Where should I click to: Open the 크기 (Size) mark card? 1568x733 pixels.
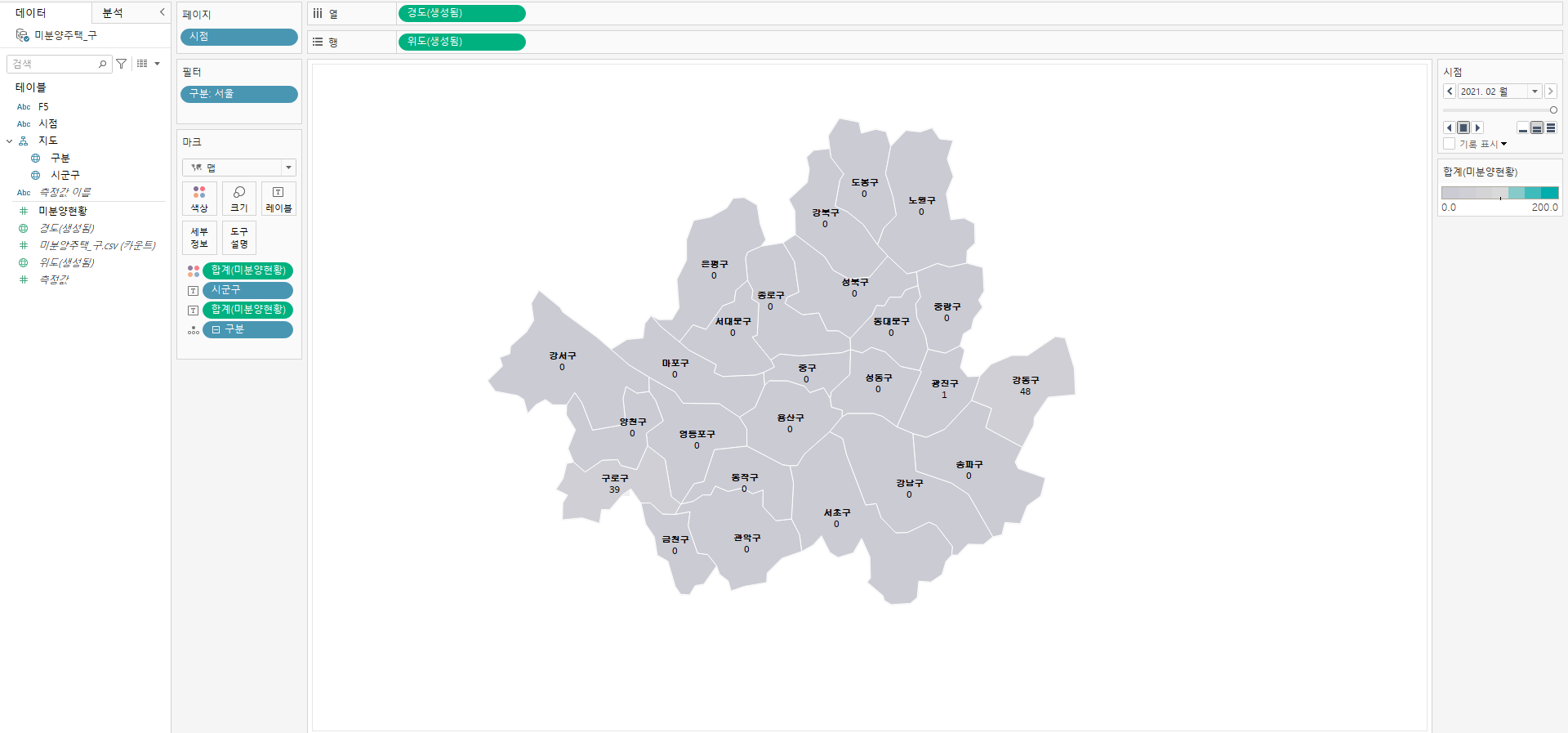[239, 199]
